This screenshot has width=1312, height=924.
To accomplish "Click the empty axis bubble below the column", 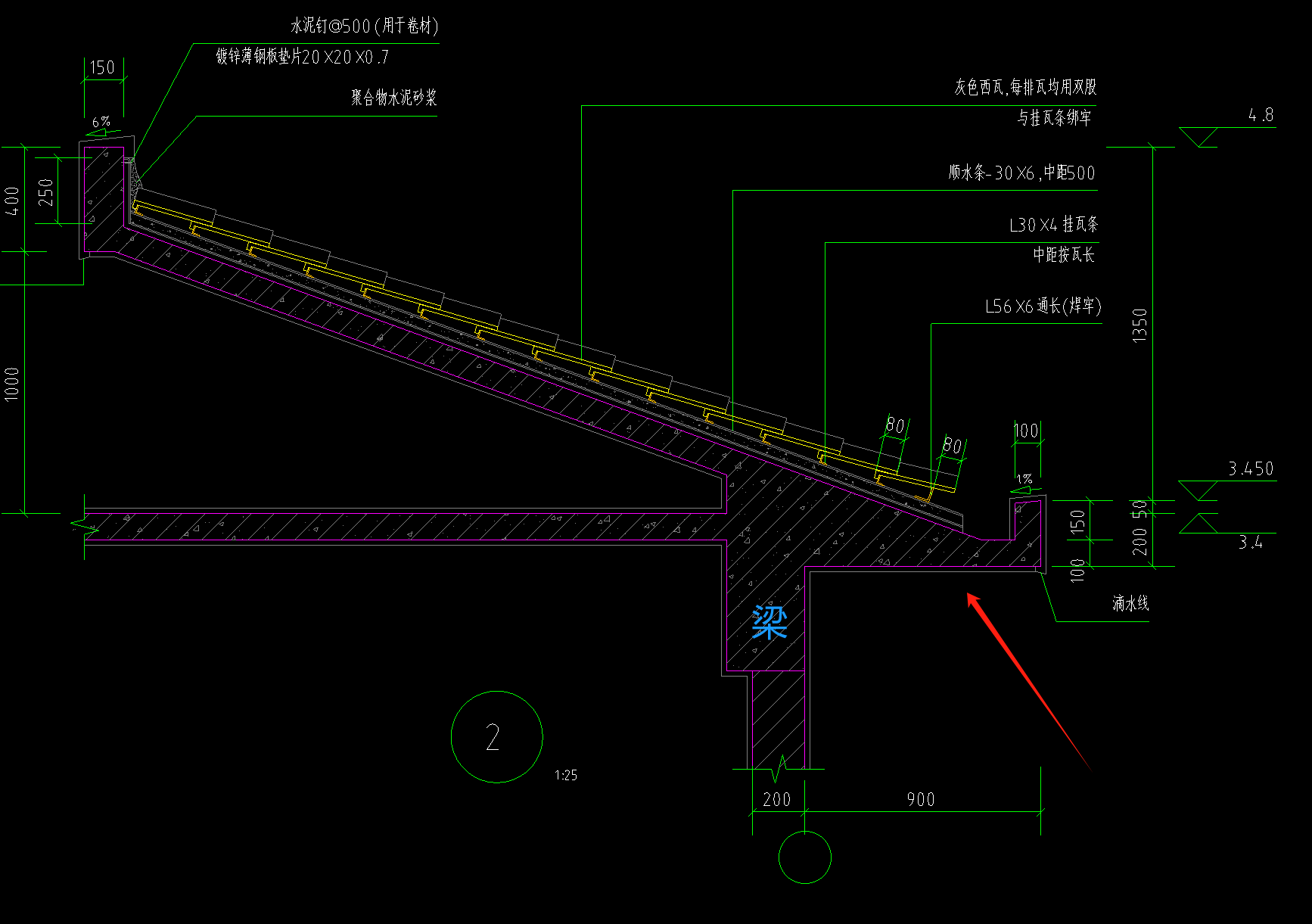I will pos(805,857).
